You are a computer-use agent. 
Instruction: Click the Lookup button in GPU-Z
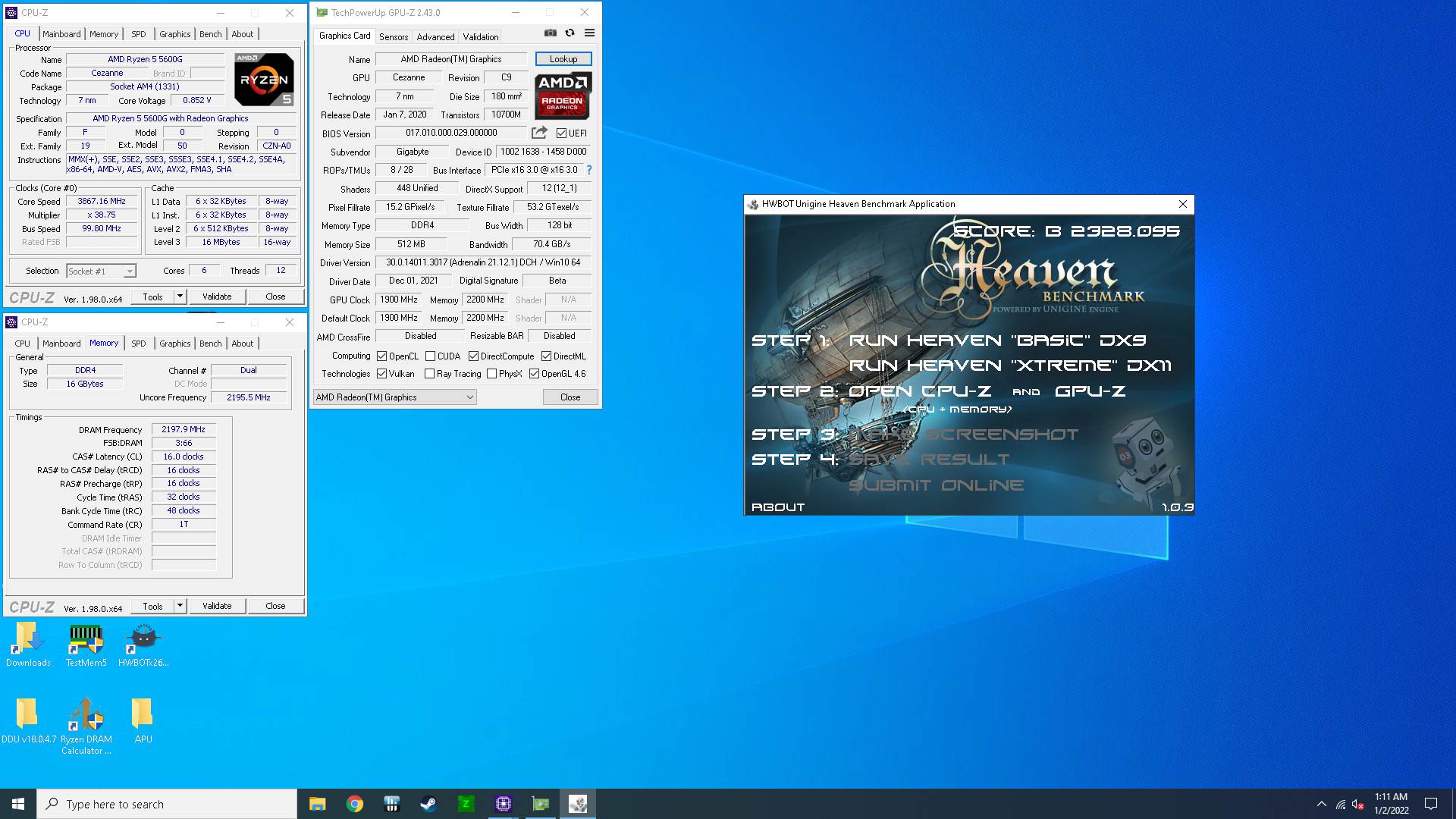(563, 59)
